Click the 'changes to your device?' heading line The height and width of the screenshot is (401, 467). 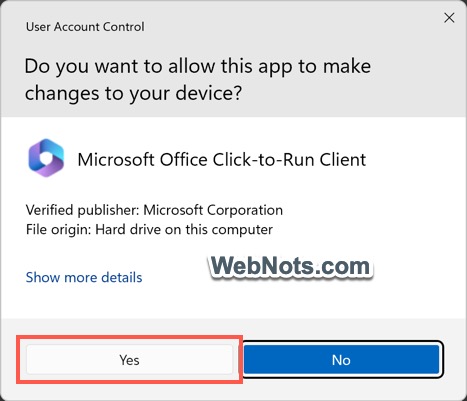coord(133,93)
